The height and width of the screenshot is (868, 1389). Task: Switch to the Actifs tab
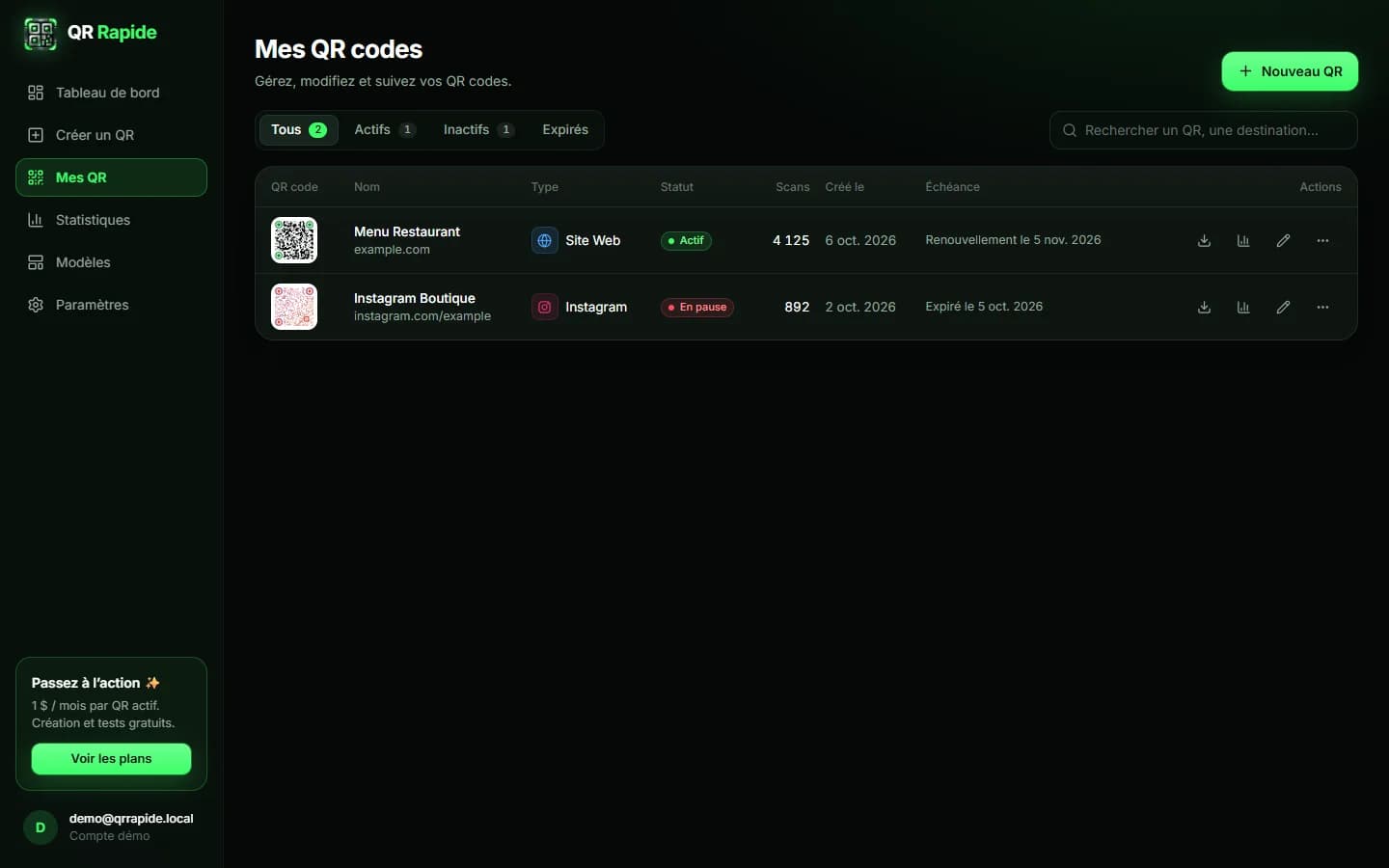384,129
